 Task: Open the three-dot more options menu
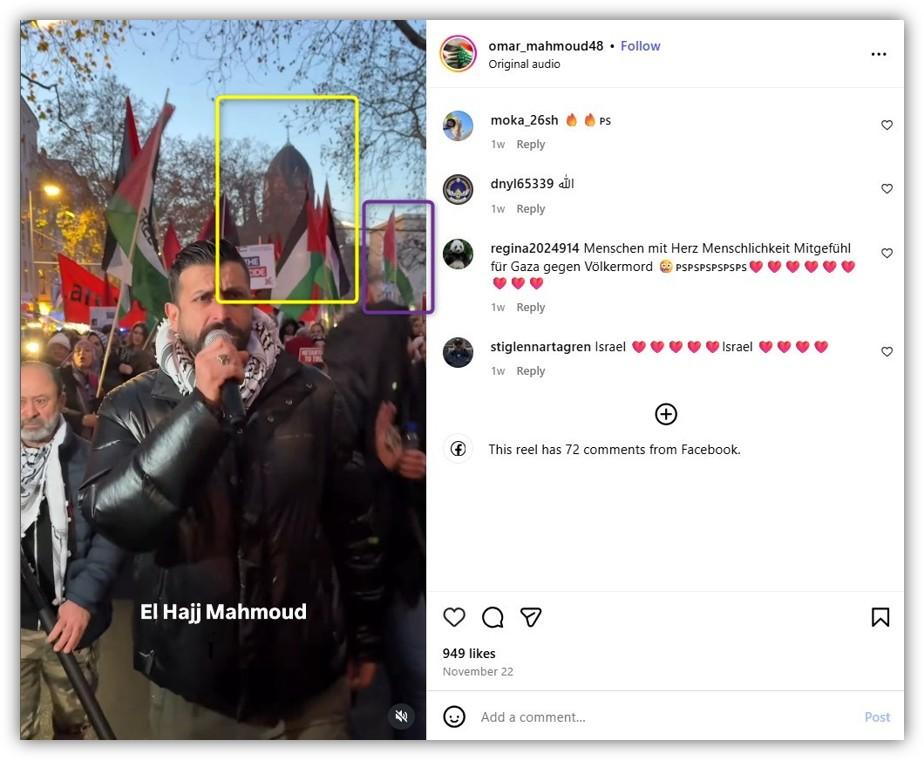tap(879, 54)
